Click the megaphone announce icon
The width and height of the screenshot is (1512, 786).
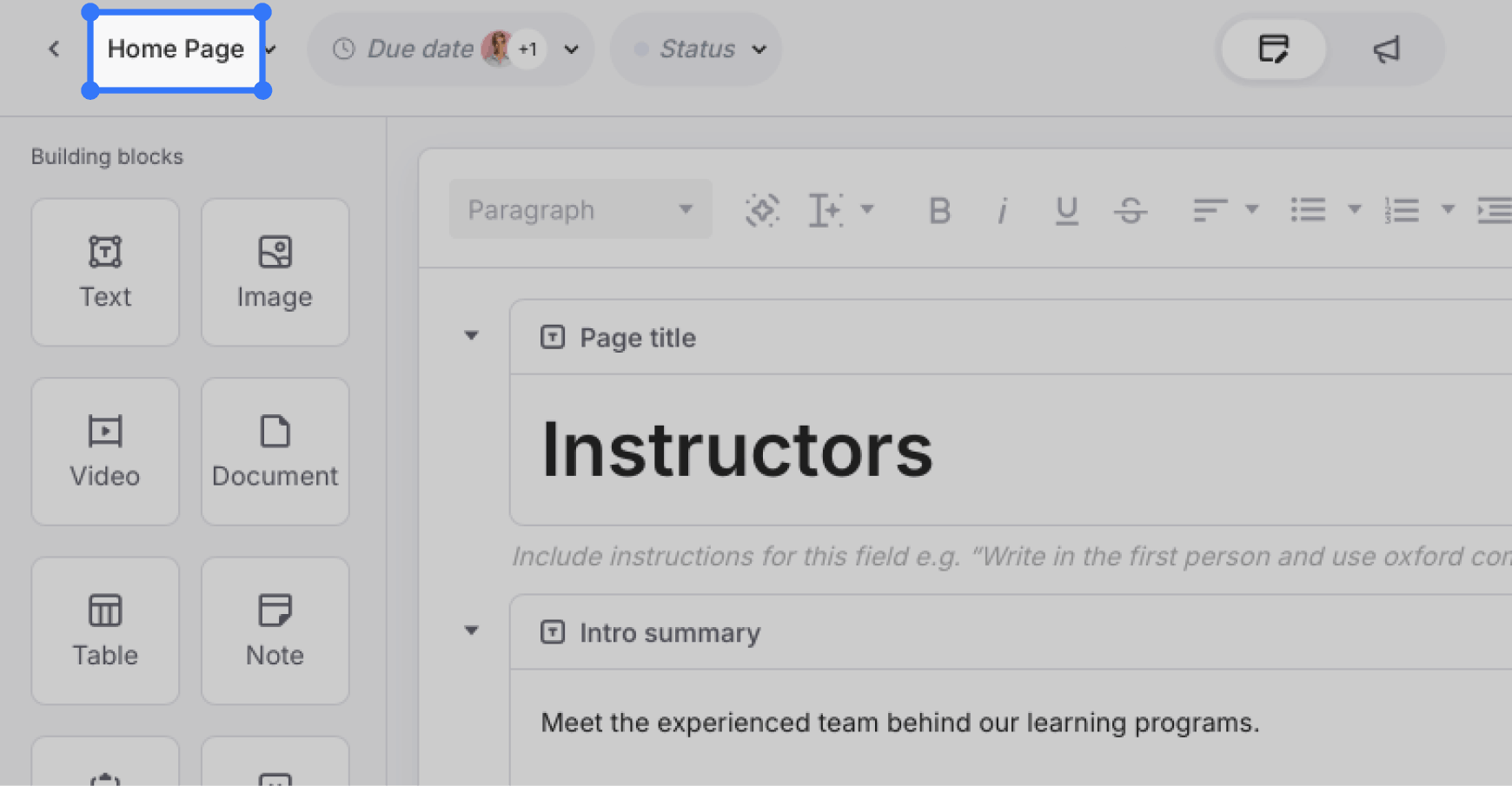pyautogui.click(x=1385, y=50)
